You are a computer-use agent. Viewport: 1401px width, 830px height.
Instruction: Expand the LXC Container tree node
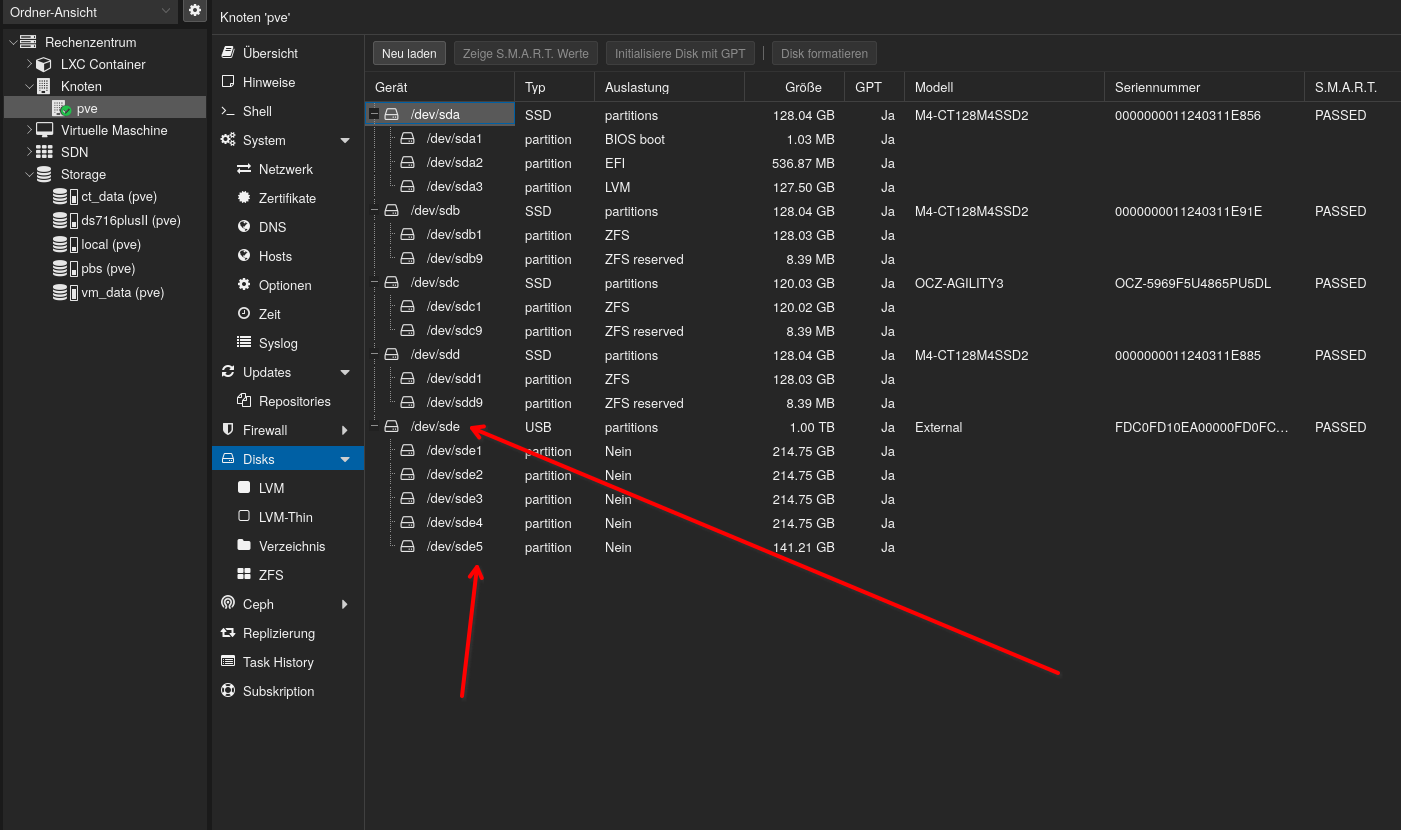tap(29, 64)
